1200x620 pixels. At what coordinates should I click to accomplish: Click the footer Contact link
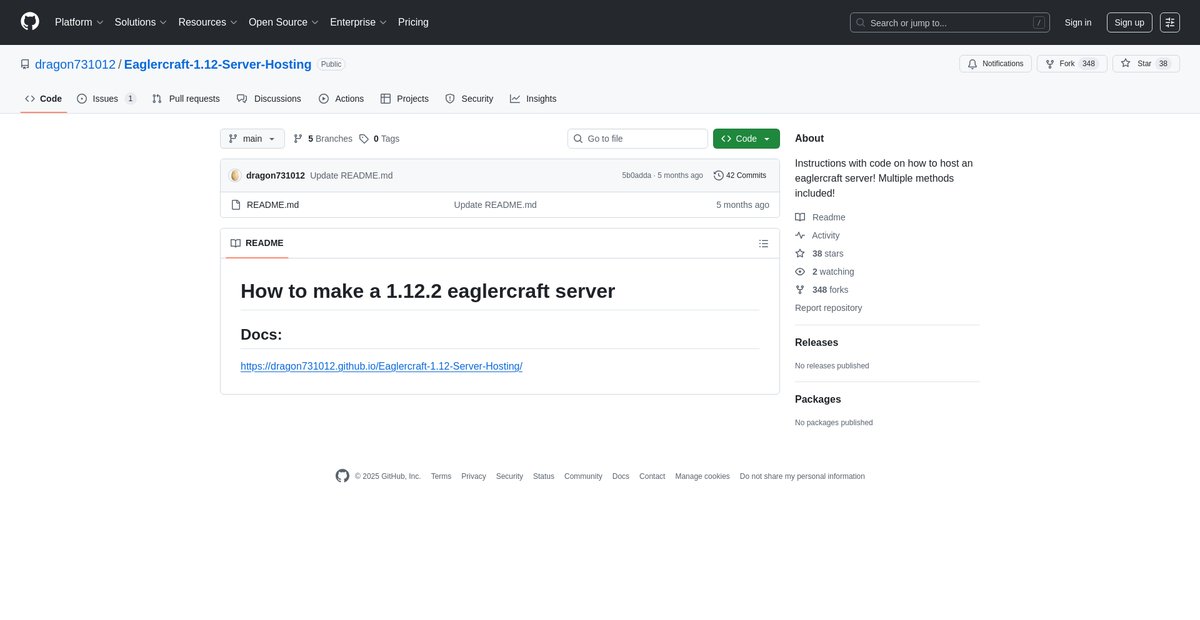652,476
